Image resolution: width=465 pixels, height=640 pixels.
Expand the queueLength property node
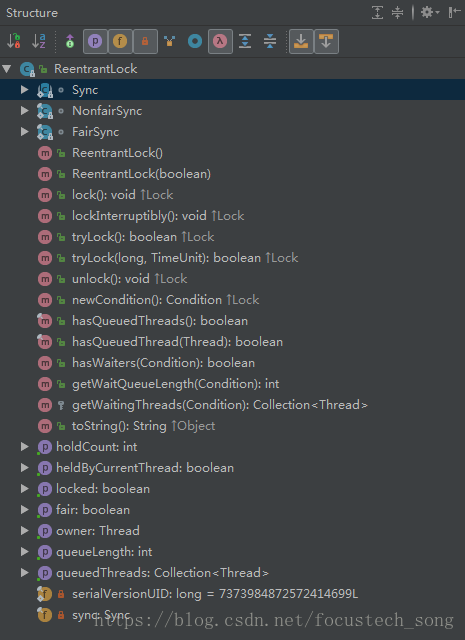click(24, 551)
